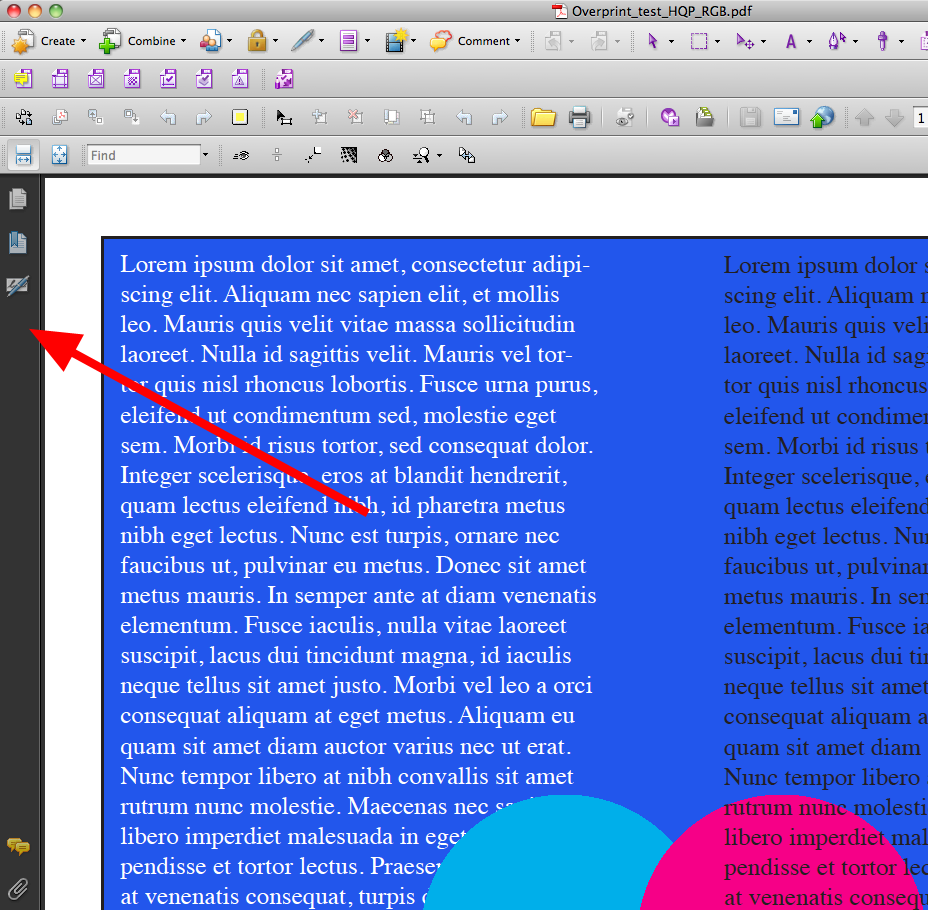The image size is (928, 910).
Task: Toggle the page boxes view icon
Action: tap(60, 79)
